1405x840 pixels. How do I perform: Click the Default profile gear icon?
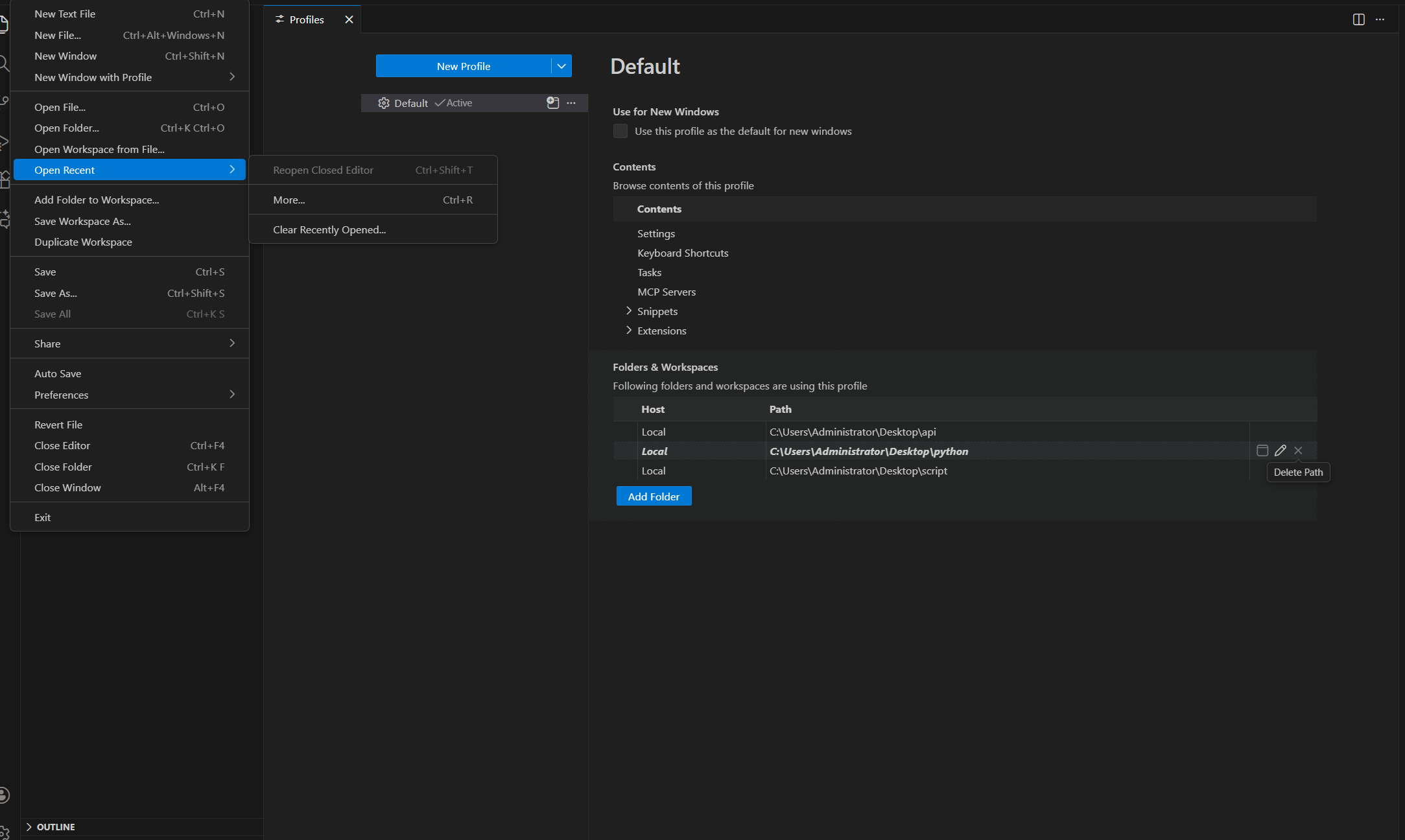pyautogui.click(x=384, y=103)
